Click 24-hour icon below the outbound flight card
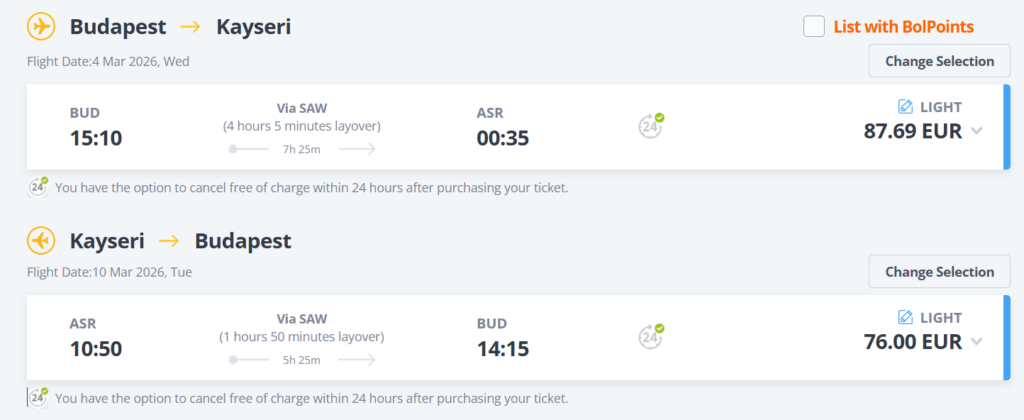1024x420 pixels. coord(38,186)
